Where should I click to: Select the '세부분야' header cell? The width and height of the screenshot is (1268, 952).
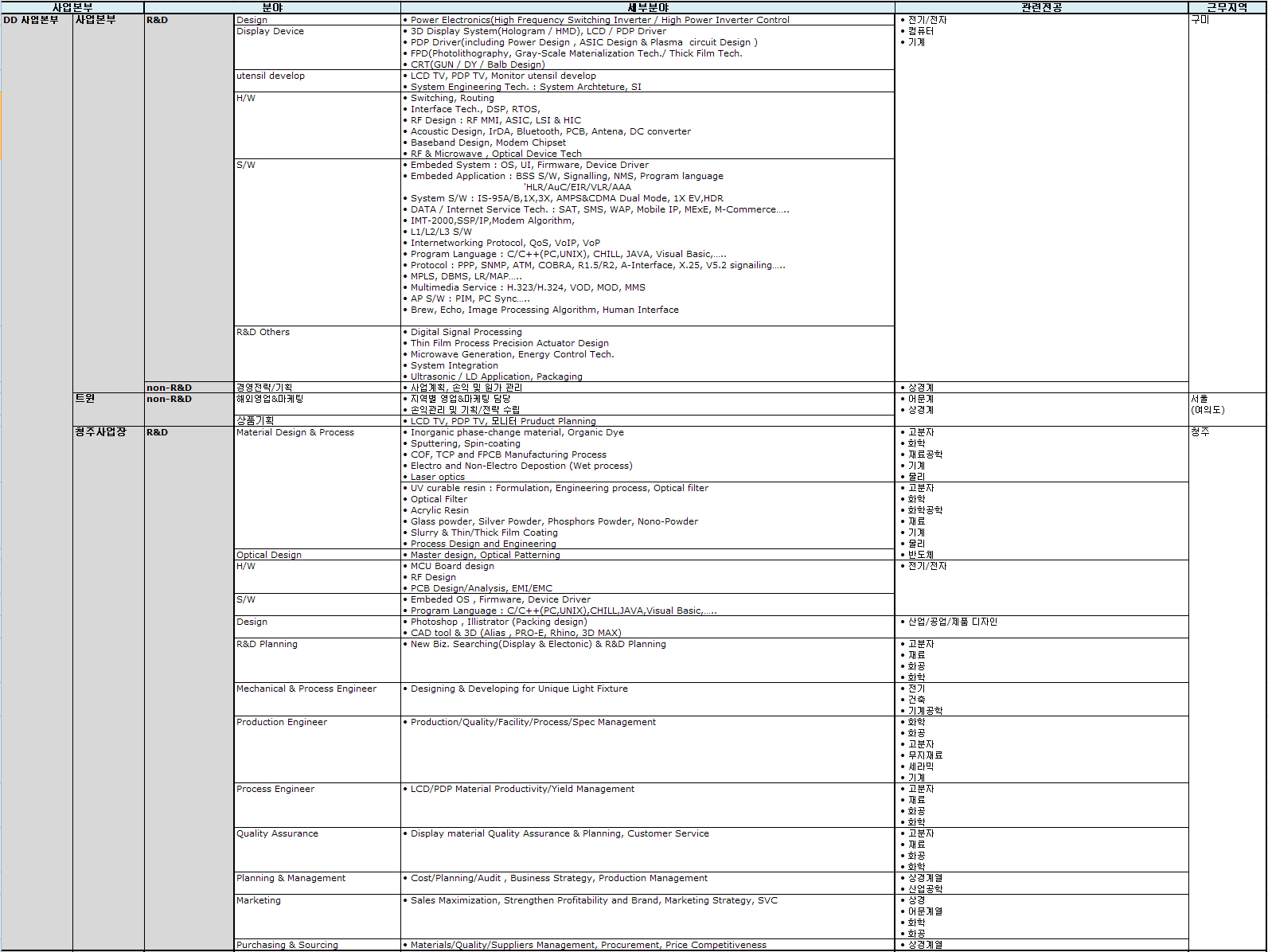tap(648, 7)
